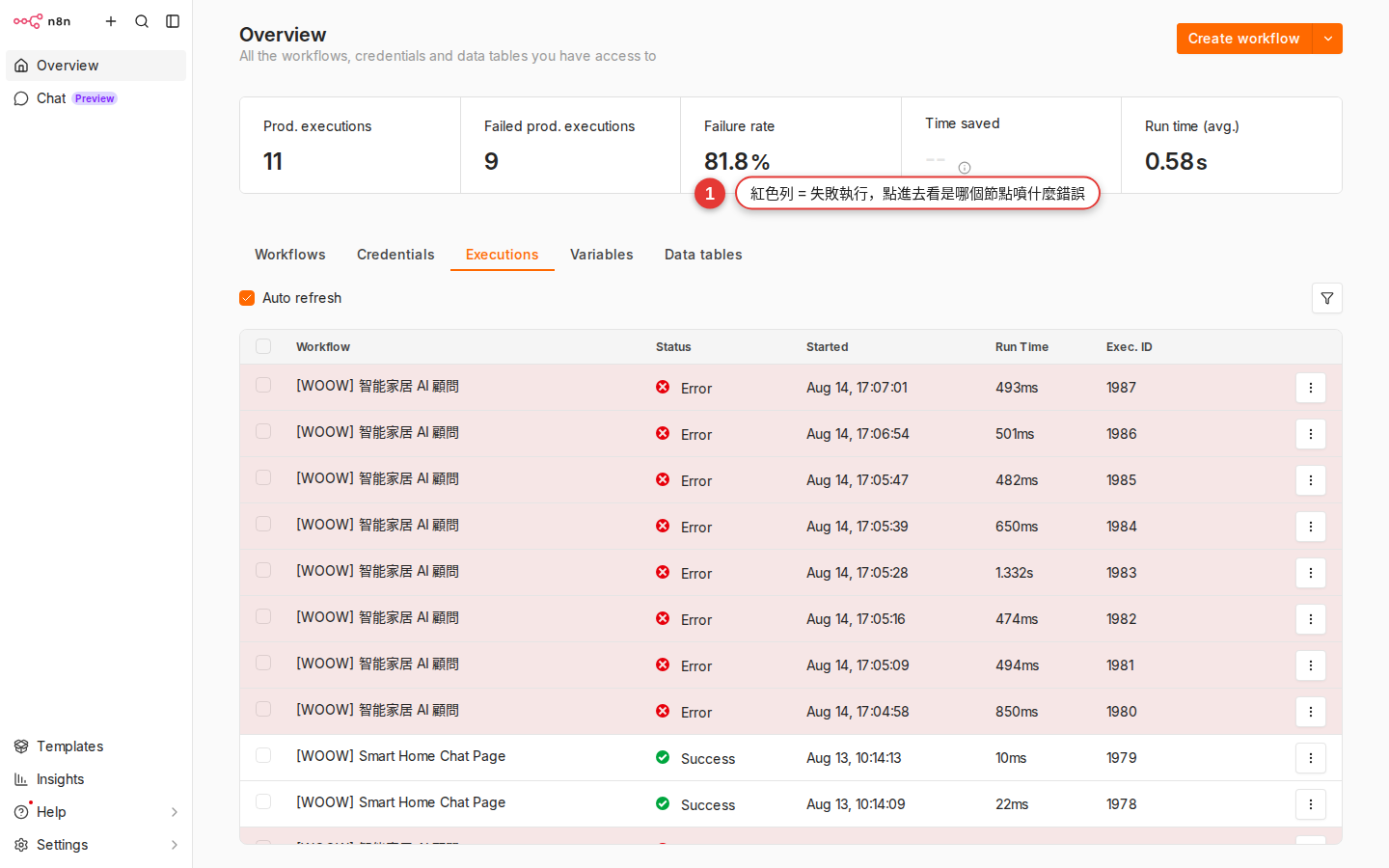
Task: Open the Failure rate stat card
Action: [791, 146]
